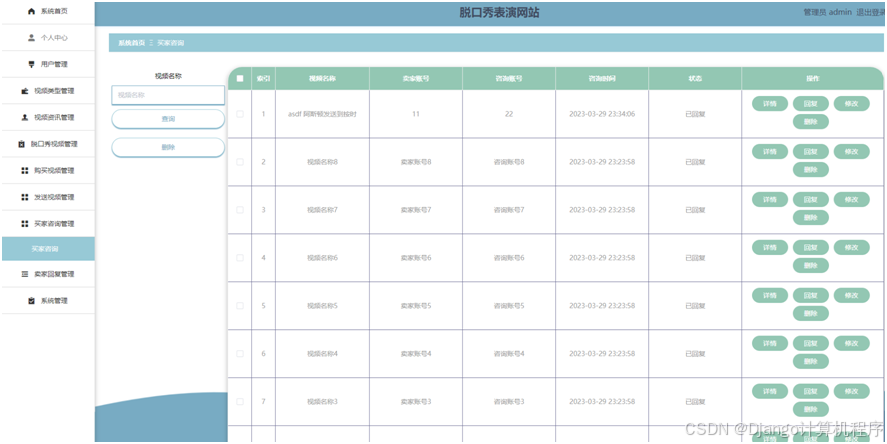Image resolution: width=887 pixels, height=444 pixels.
Task: Check the checkbox for row 6
Action: coord(240,354)
